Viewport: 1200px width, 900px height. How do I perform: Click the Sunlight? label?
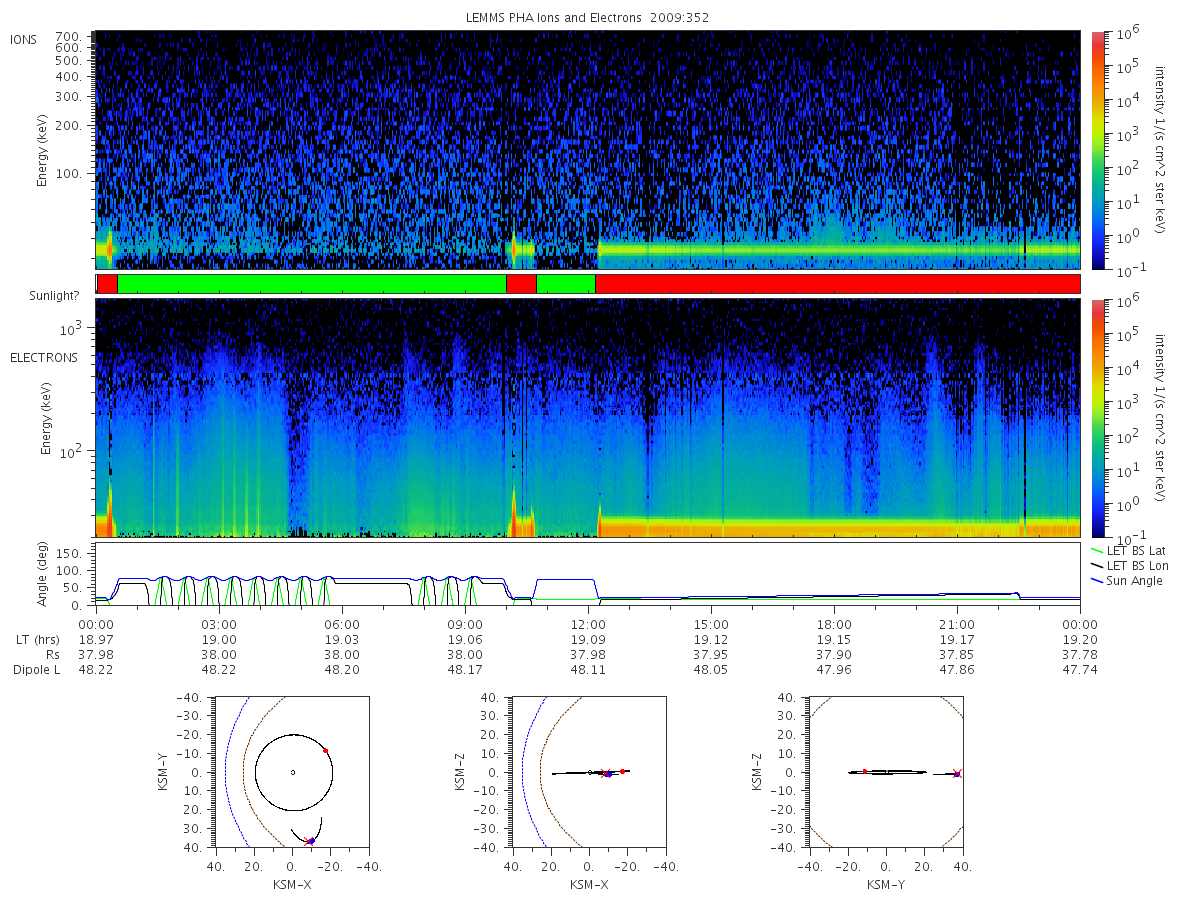39,297
